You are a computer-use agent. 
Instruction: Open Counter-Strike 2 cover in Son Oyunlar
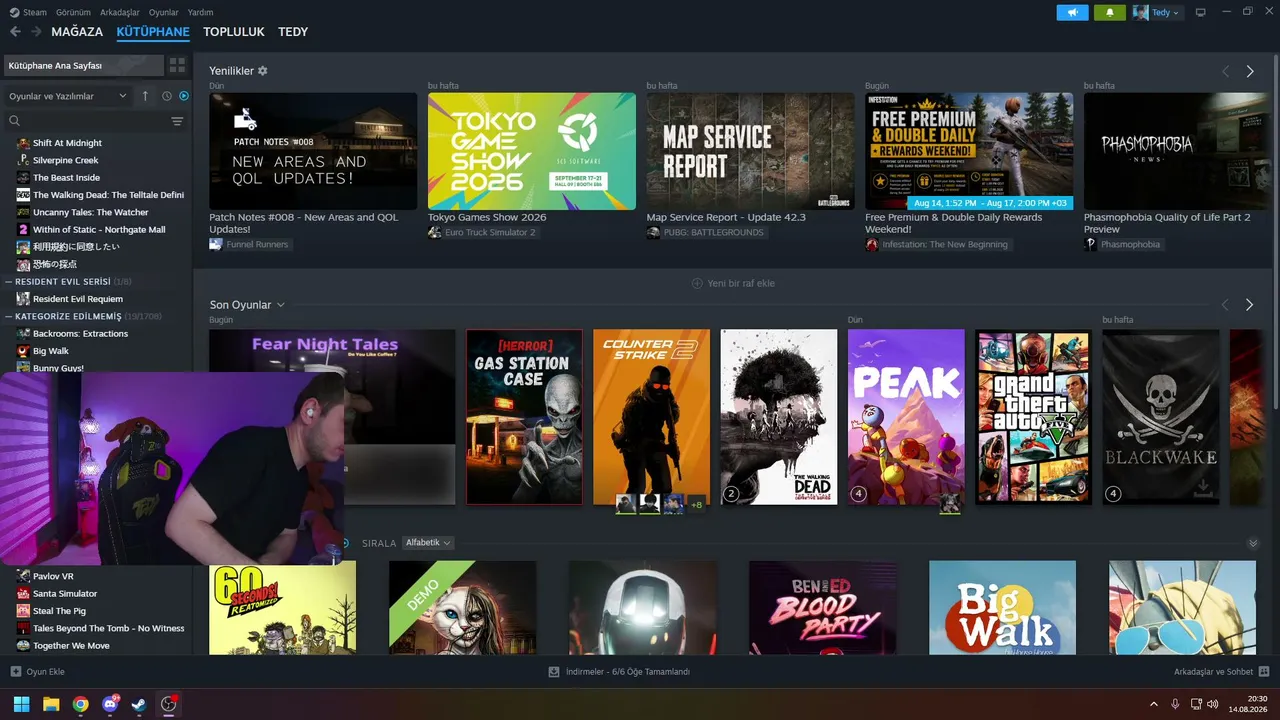(x=651, y=417)
